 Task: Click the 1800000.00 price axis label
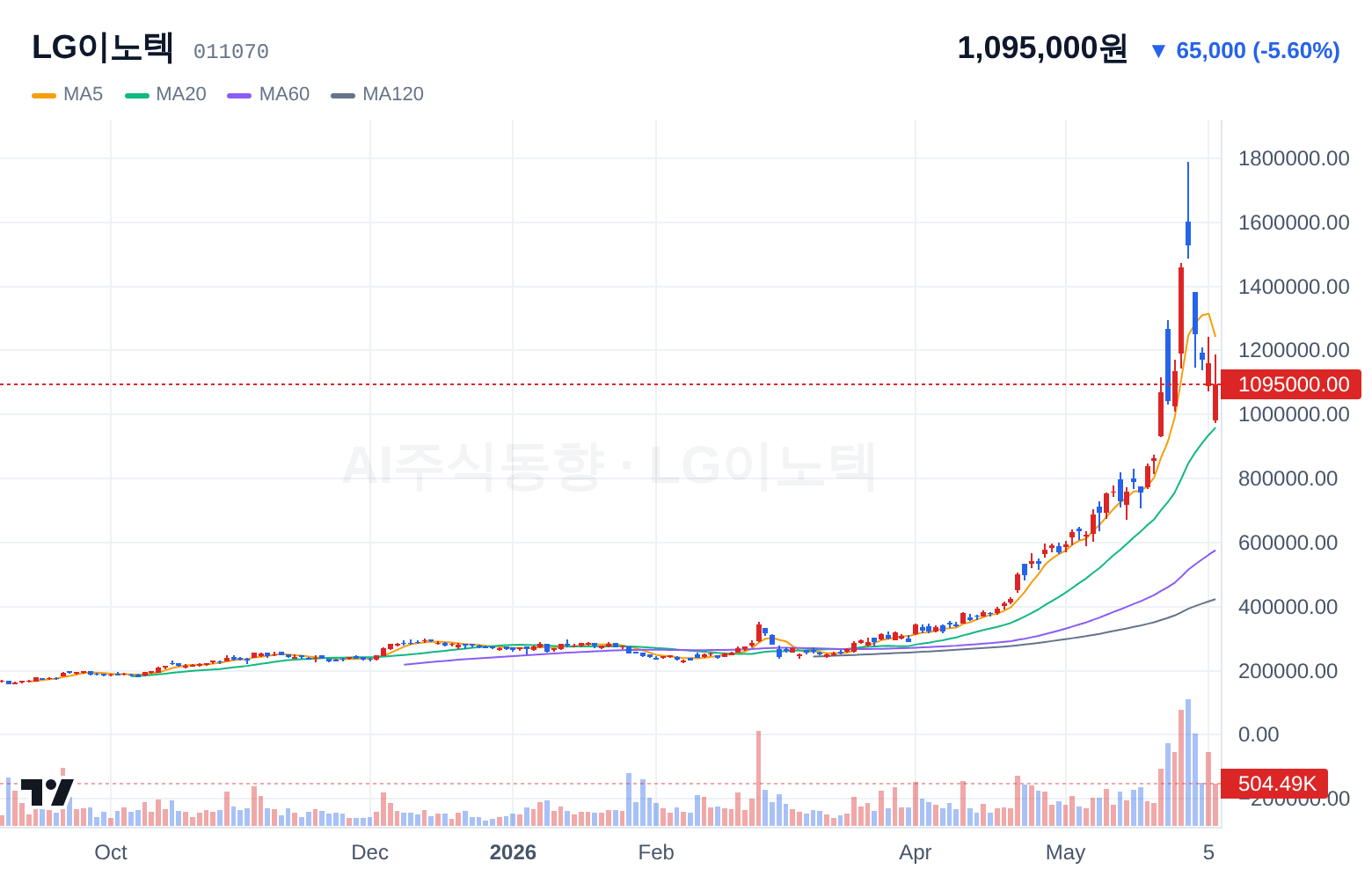coord(1293,158)
